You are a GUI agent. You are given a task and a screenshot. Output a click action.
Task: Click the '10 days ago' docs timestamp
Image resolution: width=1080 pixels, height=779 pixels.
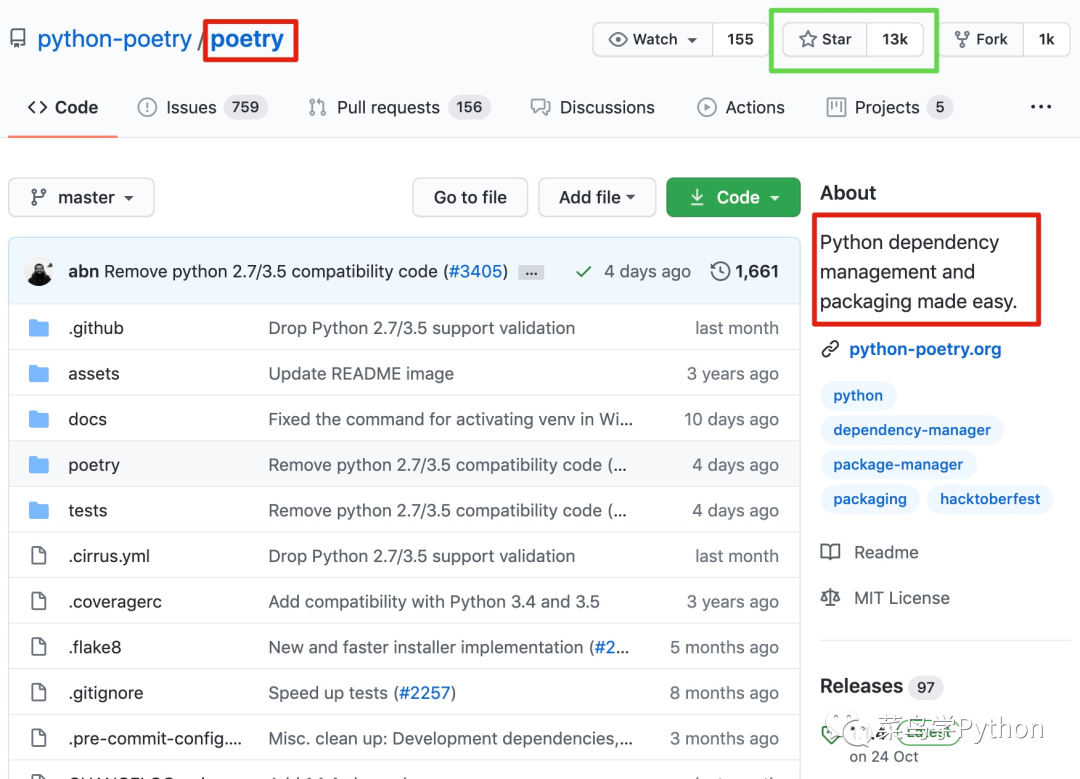click(731, 419)
